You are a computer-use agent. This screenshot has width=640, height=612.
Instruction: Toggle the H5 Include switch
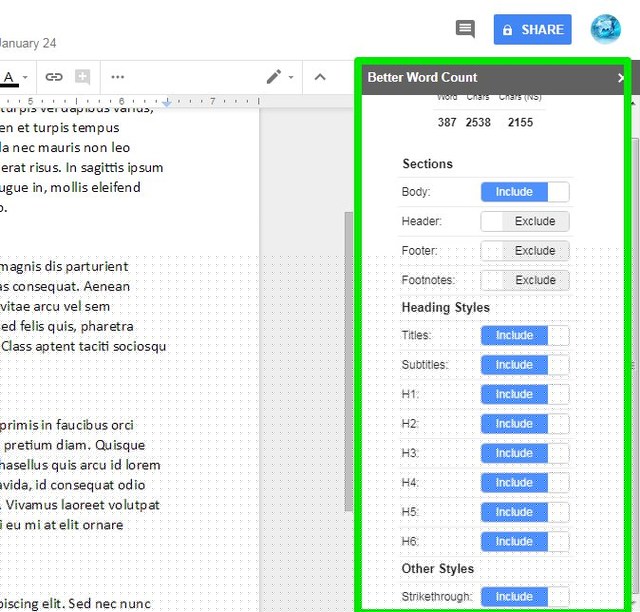click(x=525, y=512)
